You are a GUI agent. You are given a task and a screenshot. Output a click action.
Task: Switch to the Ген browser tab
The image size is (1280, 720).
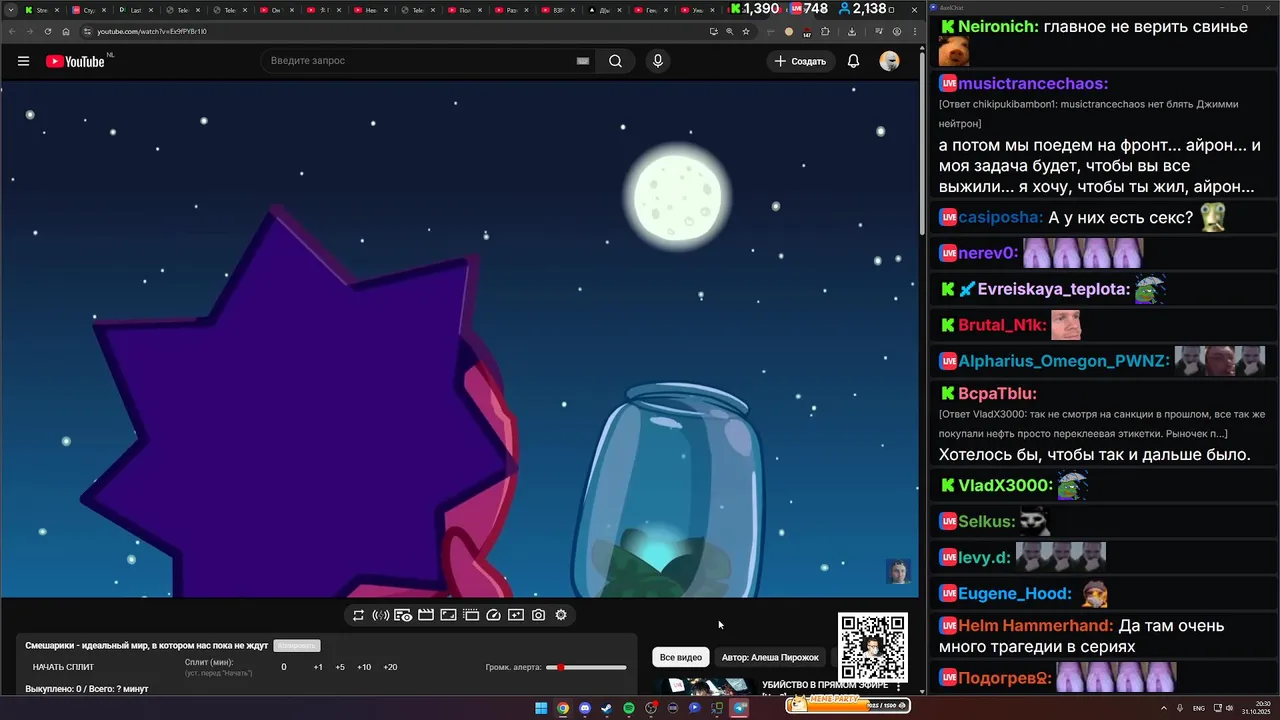point(649,10)
